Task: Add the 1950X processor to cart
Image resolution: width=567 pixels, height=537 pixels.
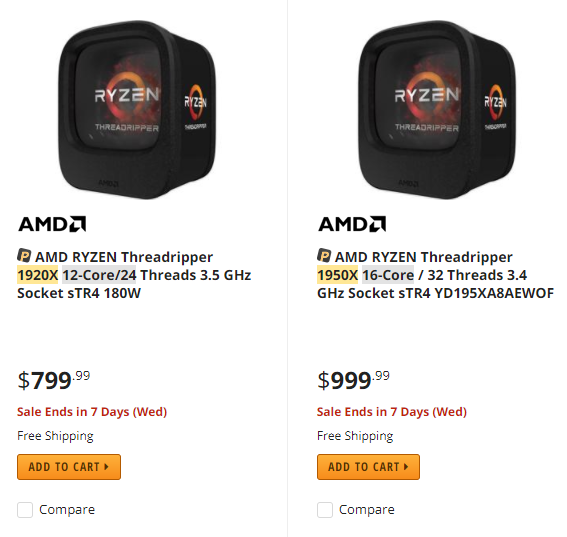Action: [368, 467]
